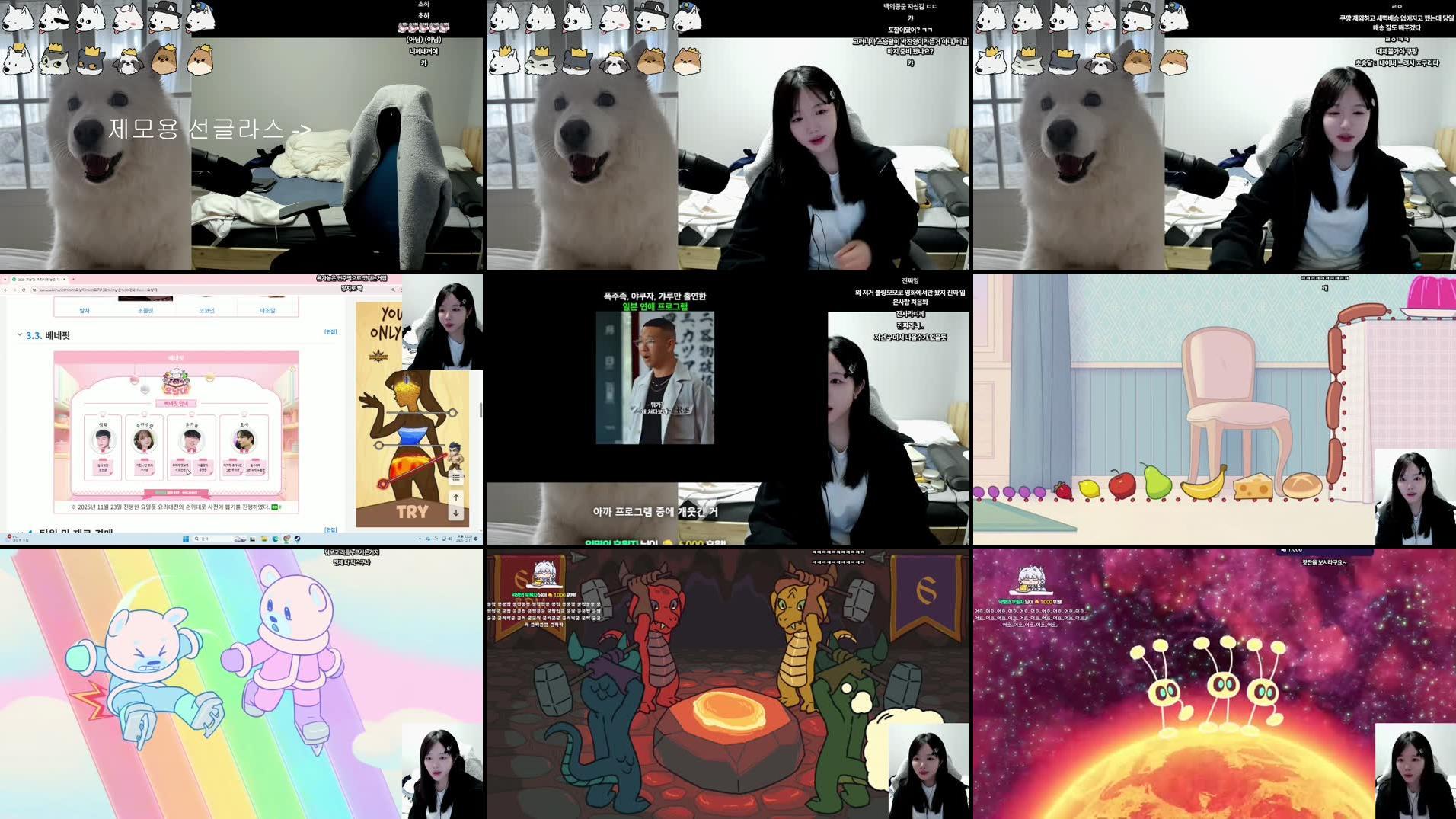Click the 편집 edit link beside the section
The height and width of the screenshot is (819, 1456).
pos(331,333)
